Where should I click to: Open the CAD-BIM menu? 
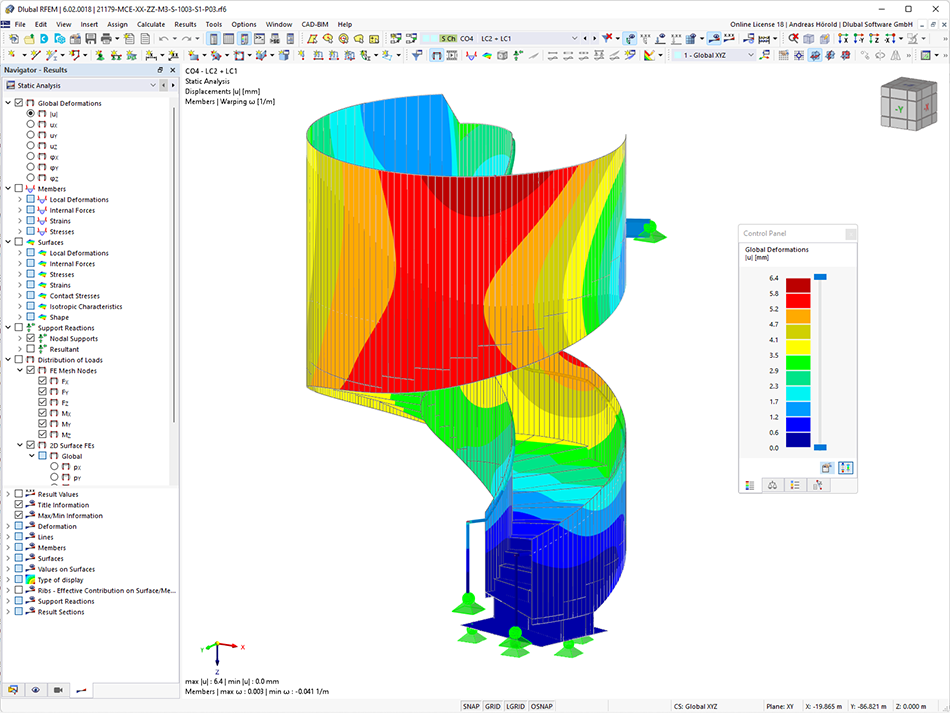point(314,24)
